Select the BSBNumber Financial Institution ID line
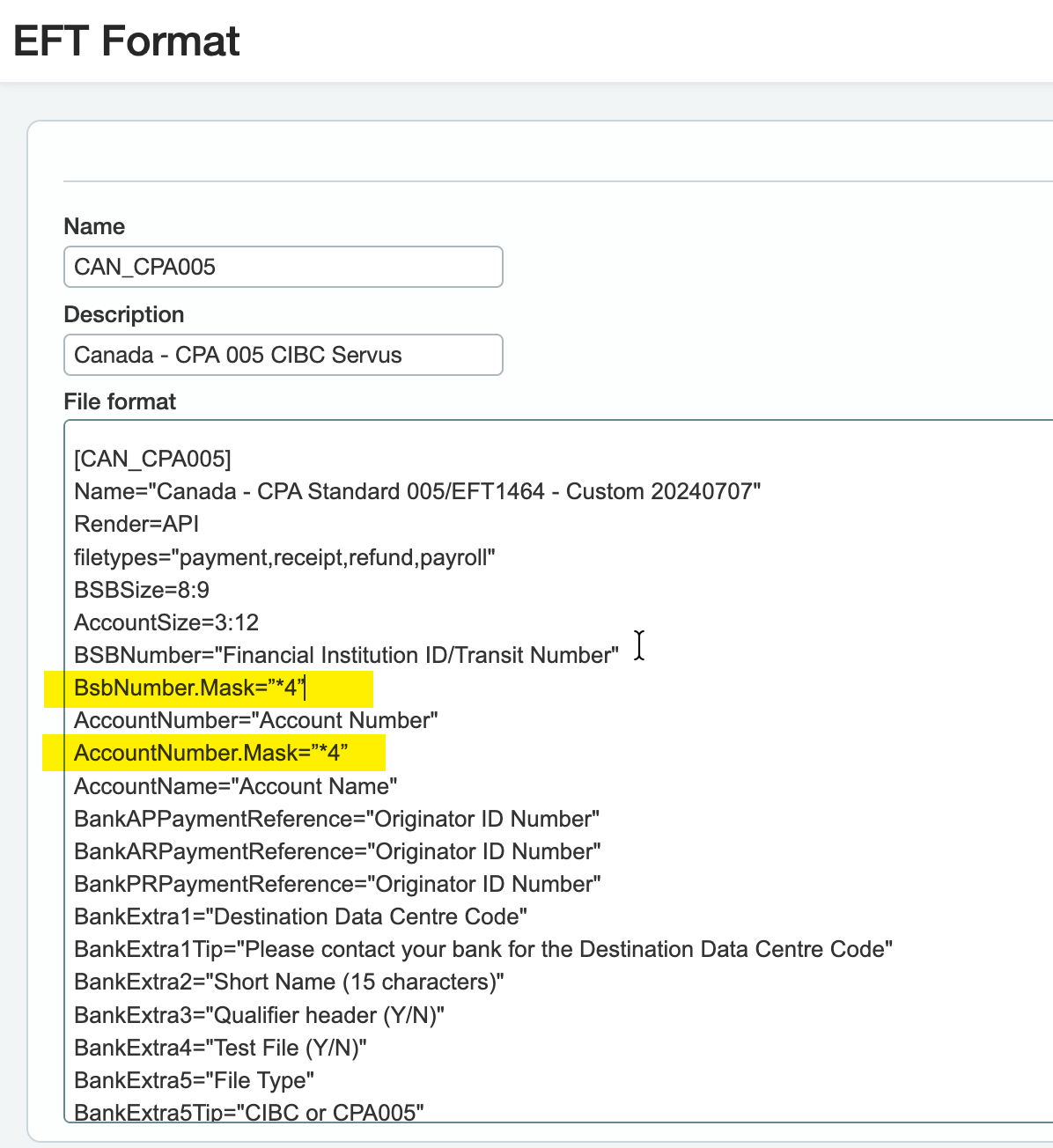Image resolution: width=1053 pixels, height=1148 pixels. click(346, 655)
